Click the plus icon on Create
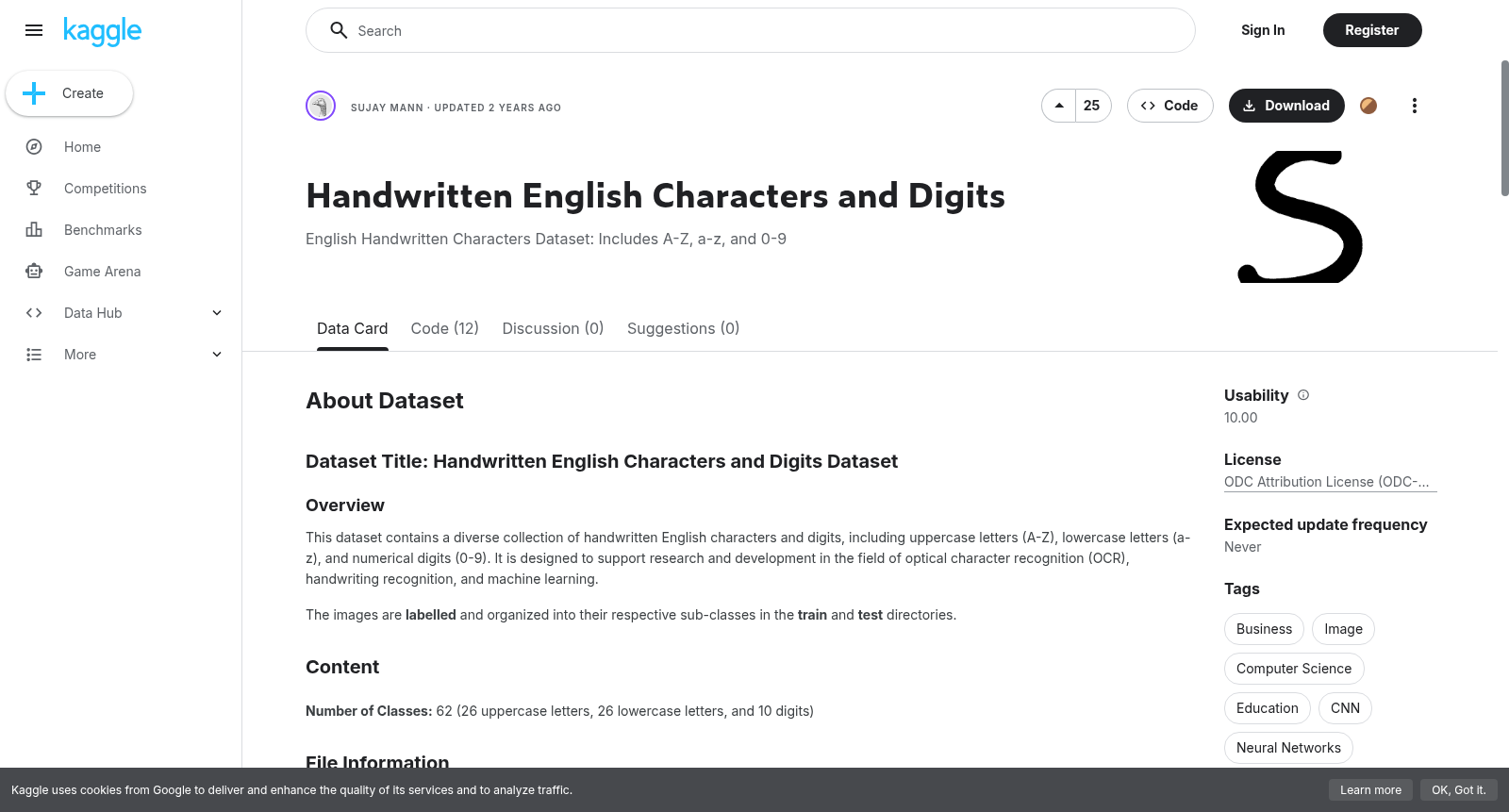The width and height of the screenshot is (1509, 812). click(x=34, y=93)
